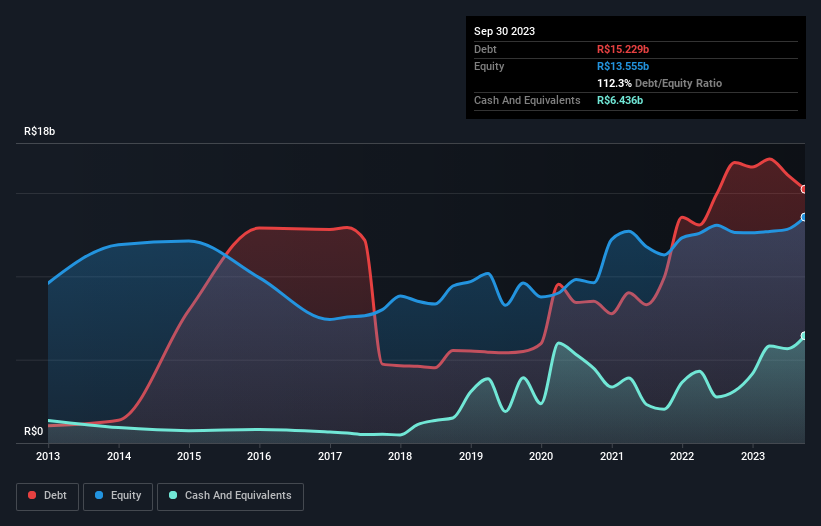Click the Equity label in tooltip
Image resolution: width=821 pixels, height=526 pixels.
[489, 66]
